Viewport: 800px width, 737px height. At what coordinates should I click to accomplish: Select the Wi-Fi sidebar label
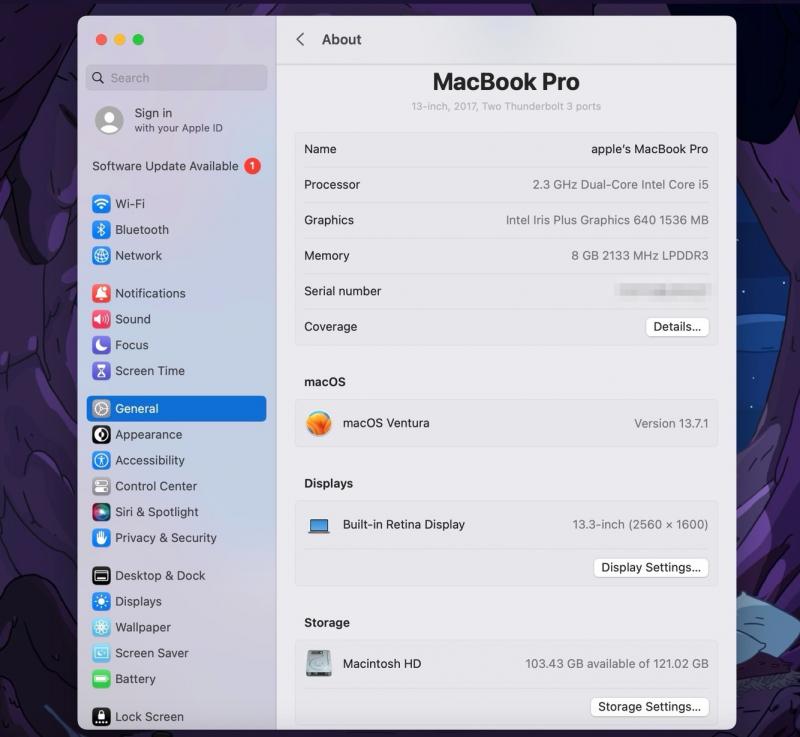click(x=130, y=204)
